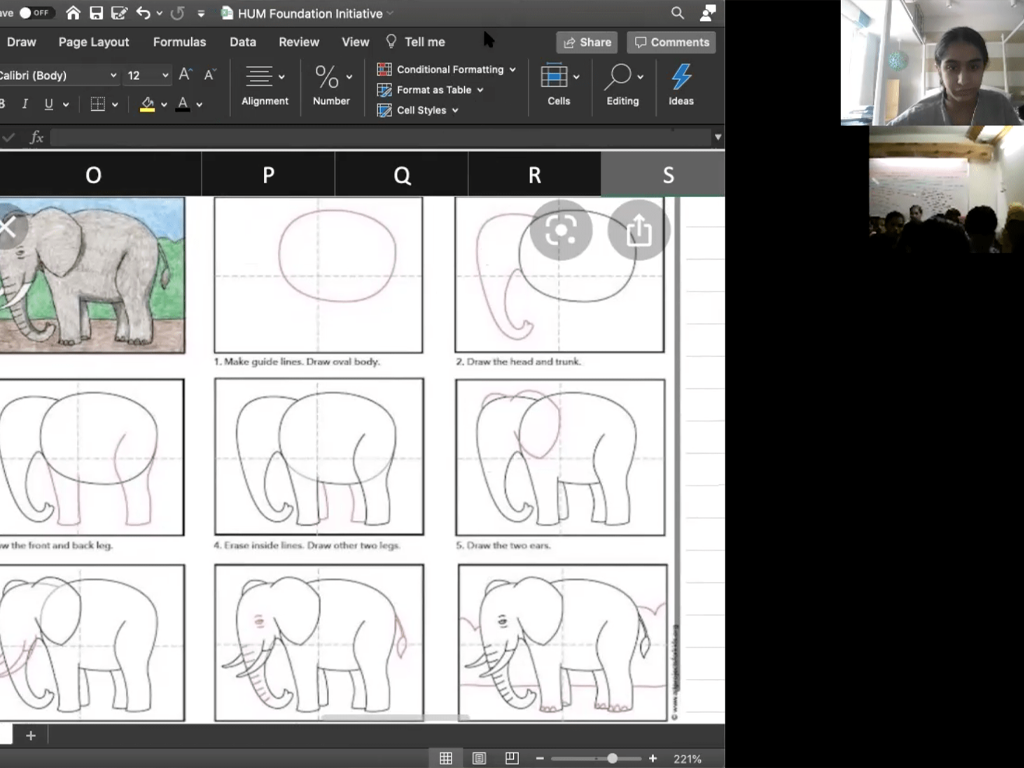This screenshot has height=768, width=1024.
Task: Click the zoom out minus button
Action: (539, 758)
